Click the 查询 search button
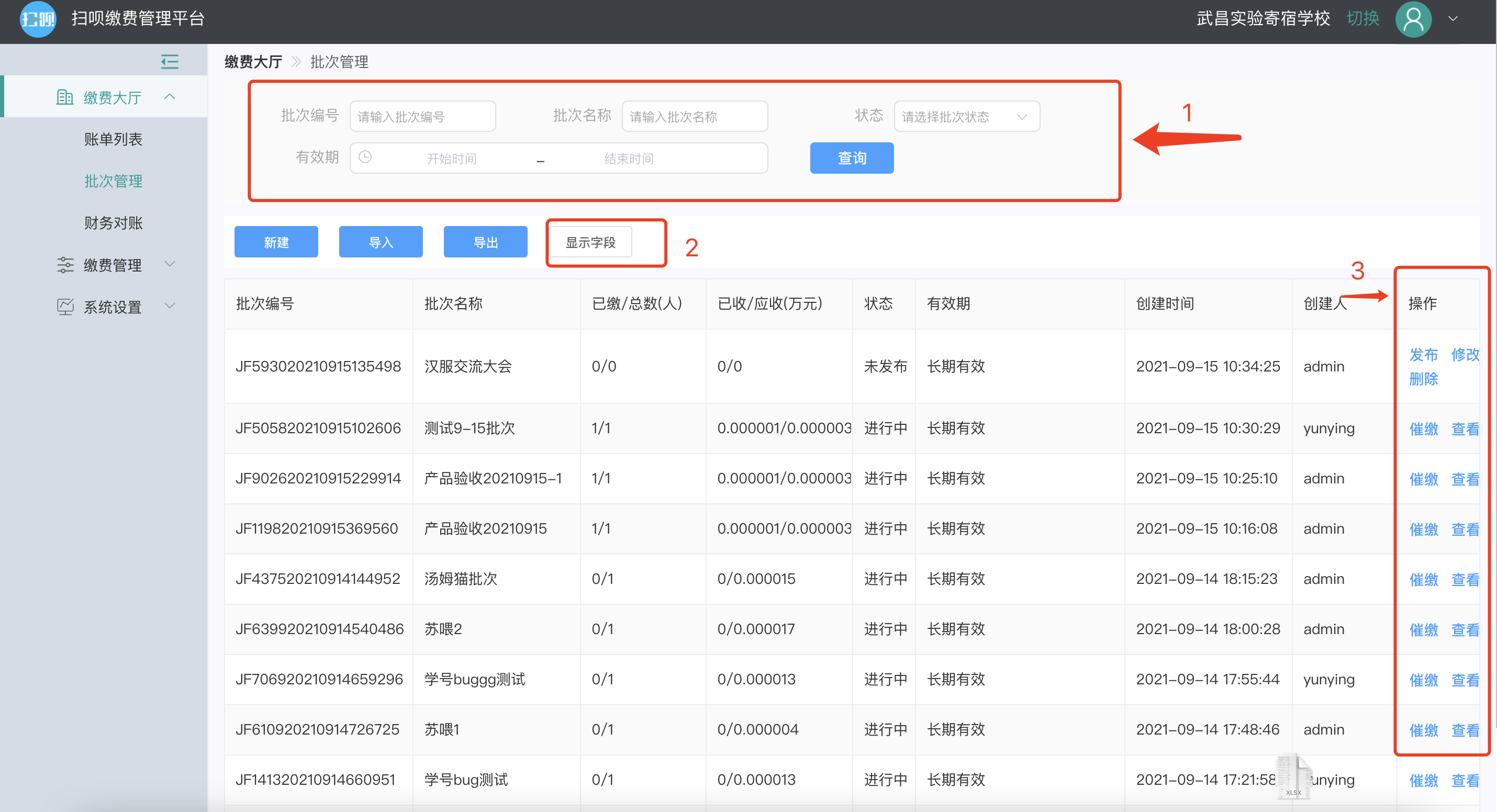The image size is (1497, 812). coord(852,158)
